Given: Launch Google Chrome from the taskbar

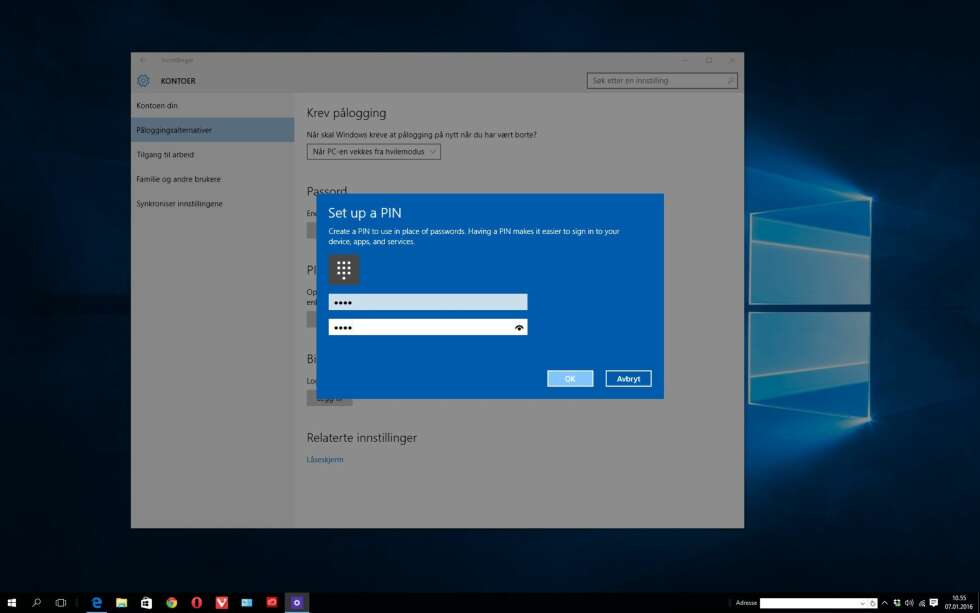Looking at the screenshot, I should [x=171, y=602].
